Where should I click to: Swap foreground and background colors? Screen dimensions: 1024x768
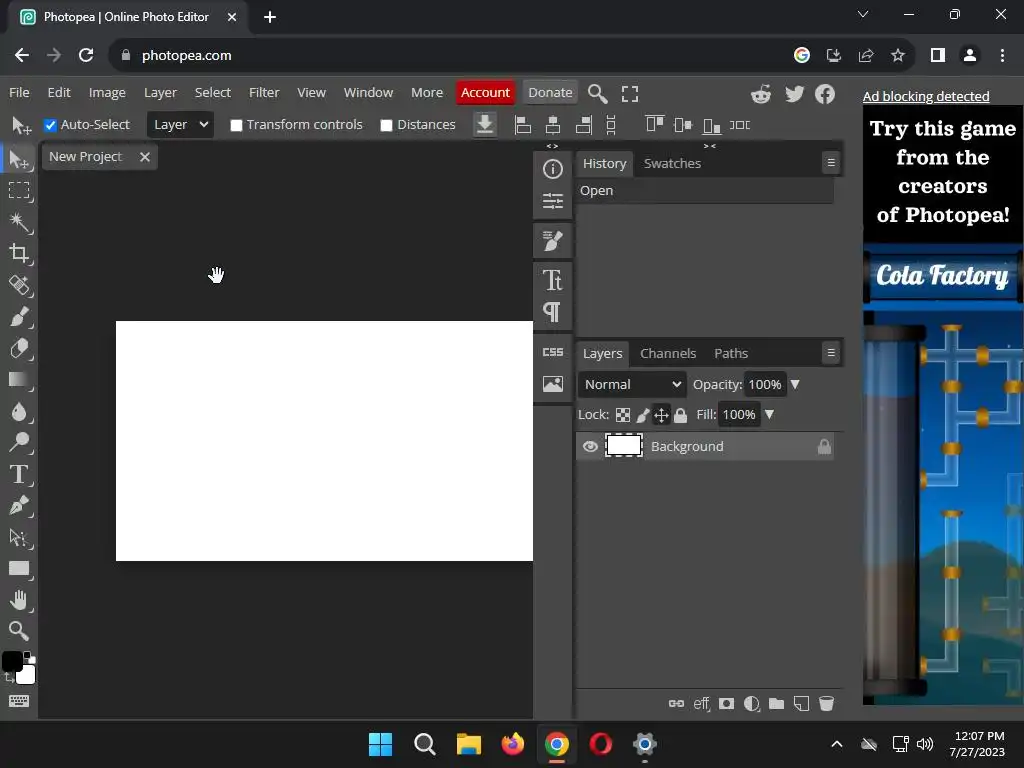(x=9, y=679)
